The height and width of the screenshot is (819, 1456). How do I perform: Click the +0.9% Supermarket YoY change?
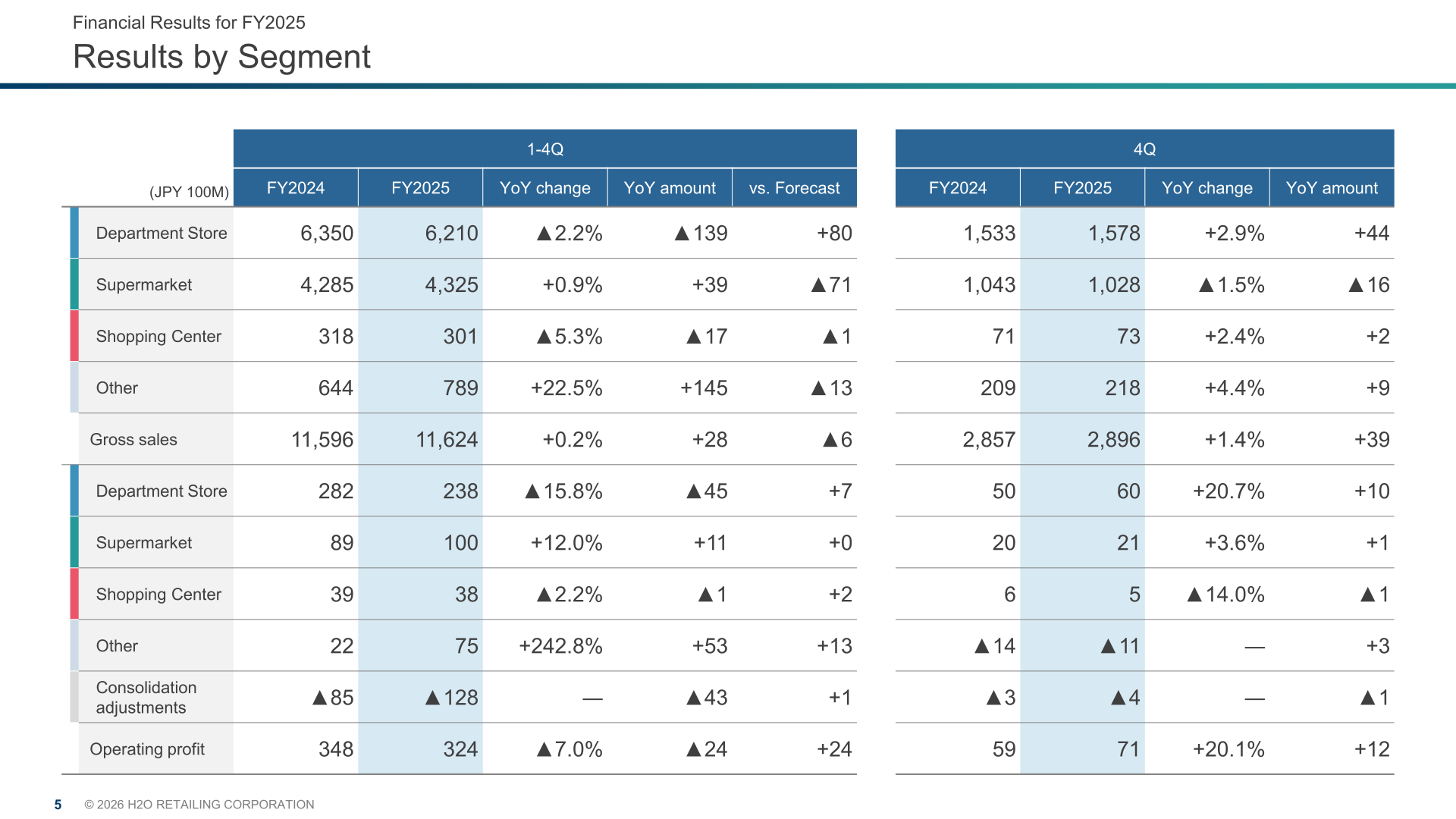click(573, 285)
